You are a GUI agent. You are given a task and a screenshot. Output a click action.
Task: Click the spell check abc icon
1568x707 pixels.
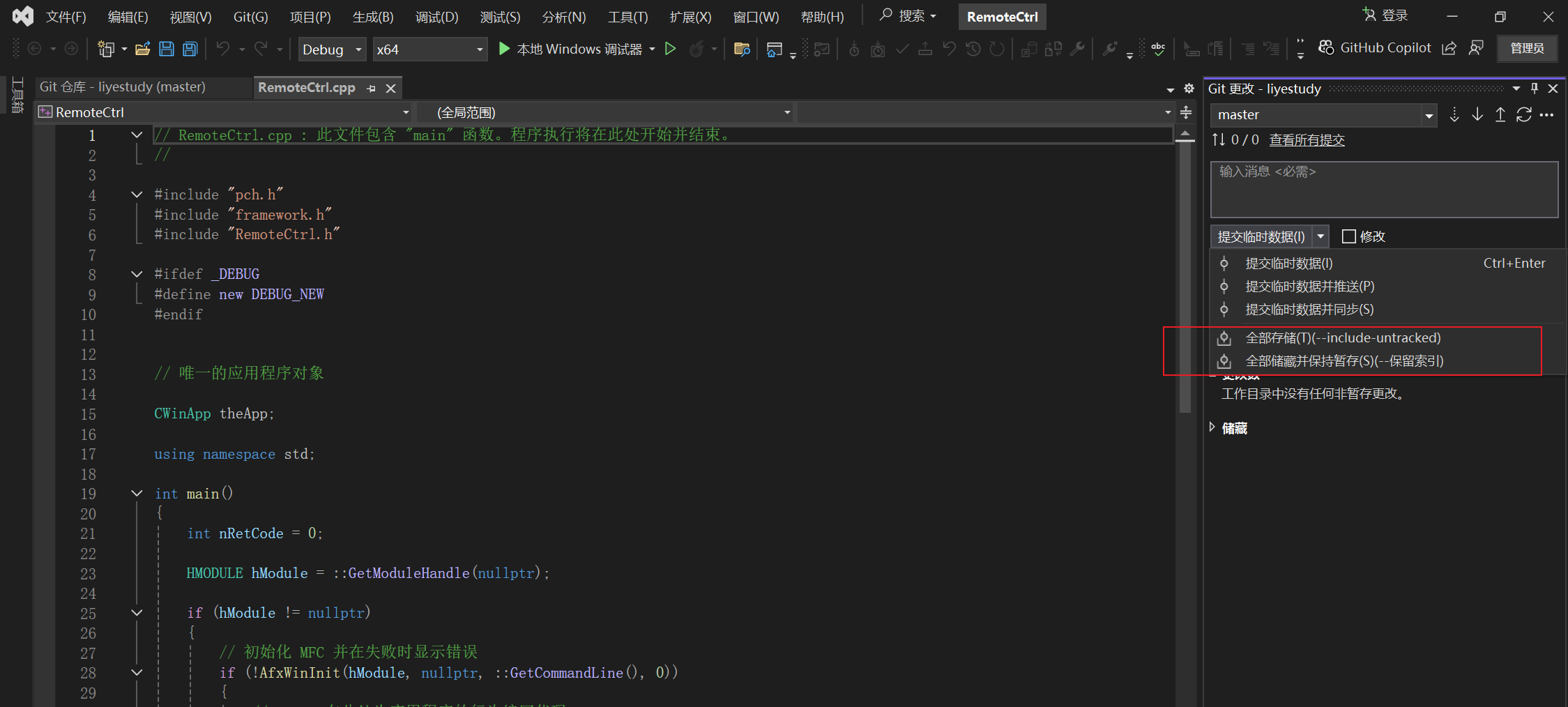point(1158,49)
